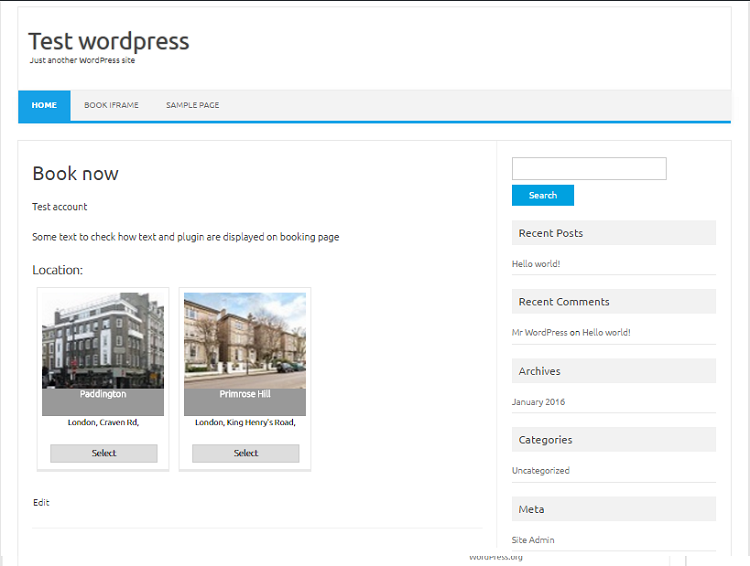Image resolution: width=750 pixels, height=566 pixels.
Task: Open the Site Admin meta link
Action: tap(533, 540)
